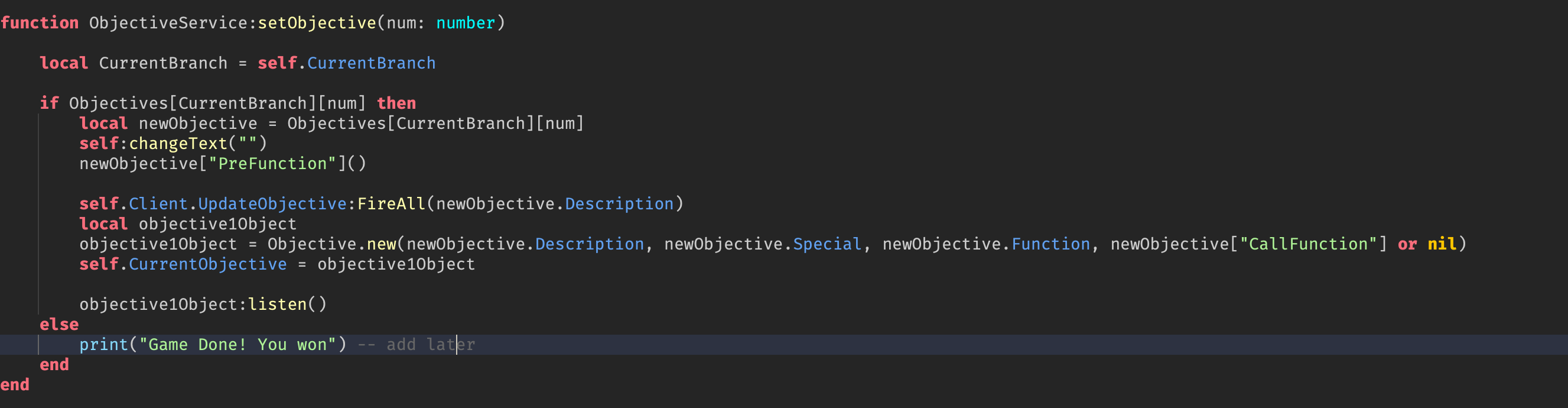Click the nil literal at line end
The width and height of the screenshot is (1568, 408).
pos(1442,244)
